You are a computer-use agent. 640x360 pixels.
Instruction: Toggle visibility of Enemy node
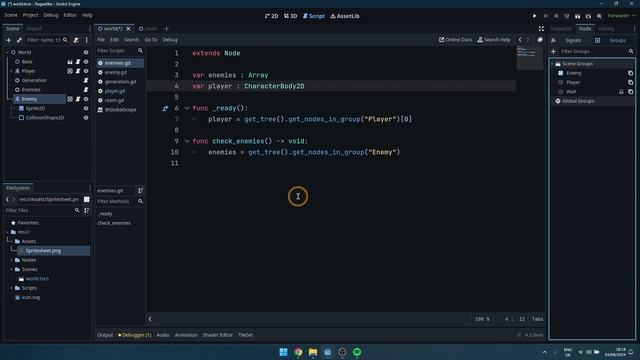click(86, 99)
